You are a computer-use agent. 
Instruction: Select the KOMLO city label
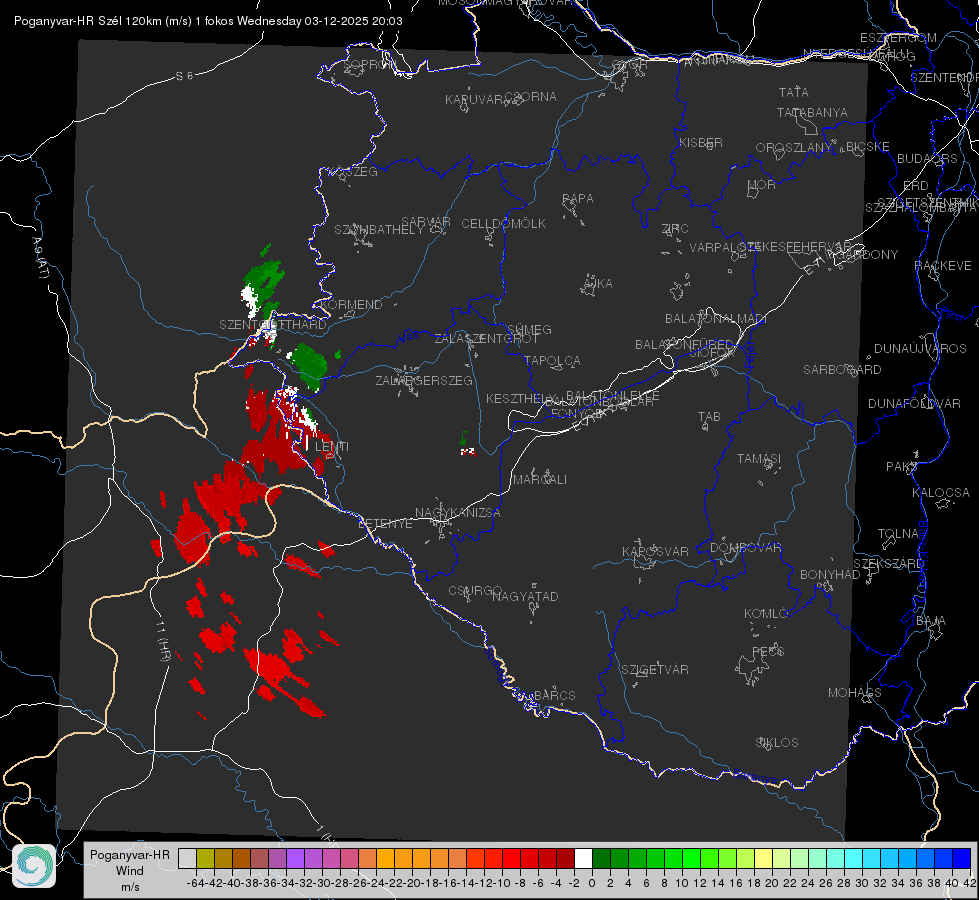coord(766,613)
